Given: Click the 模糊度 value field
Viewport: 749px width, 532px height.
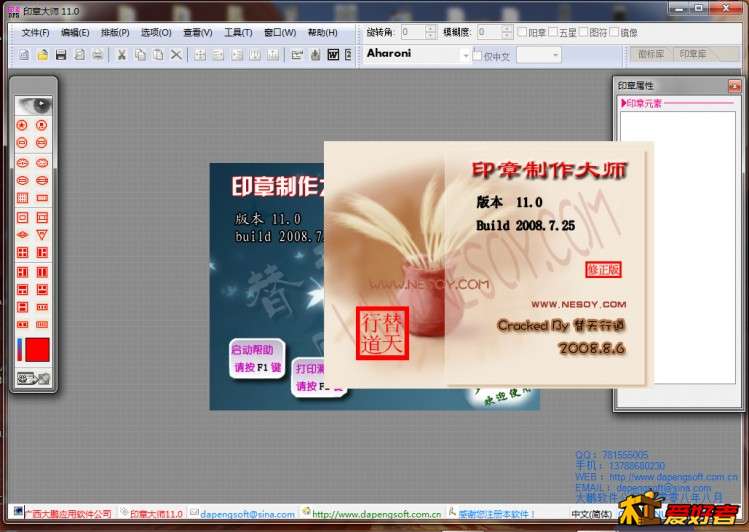Looking at the screenshot, I should click(489, 32).
